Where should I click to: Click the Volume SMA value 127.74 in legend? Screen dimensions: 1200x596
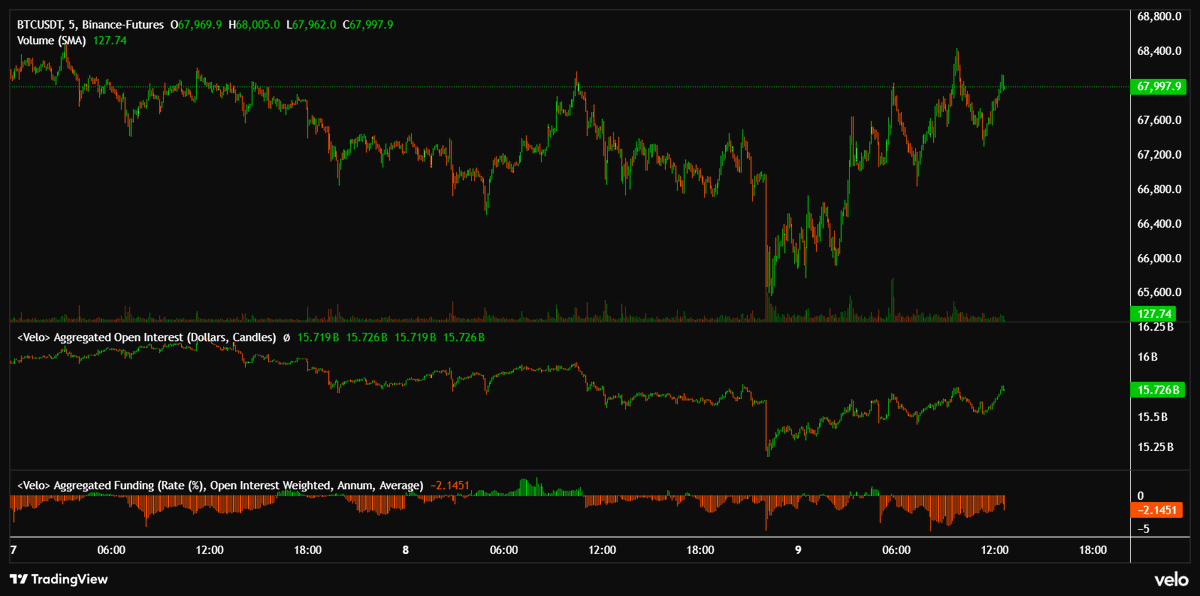click(110, 40)
